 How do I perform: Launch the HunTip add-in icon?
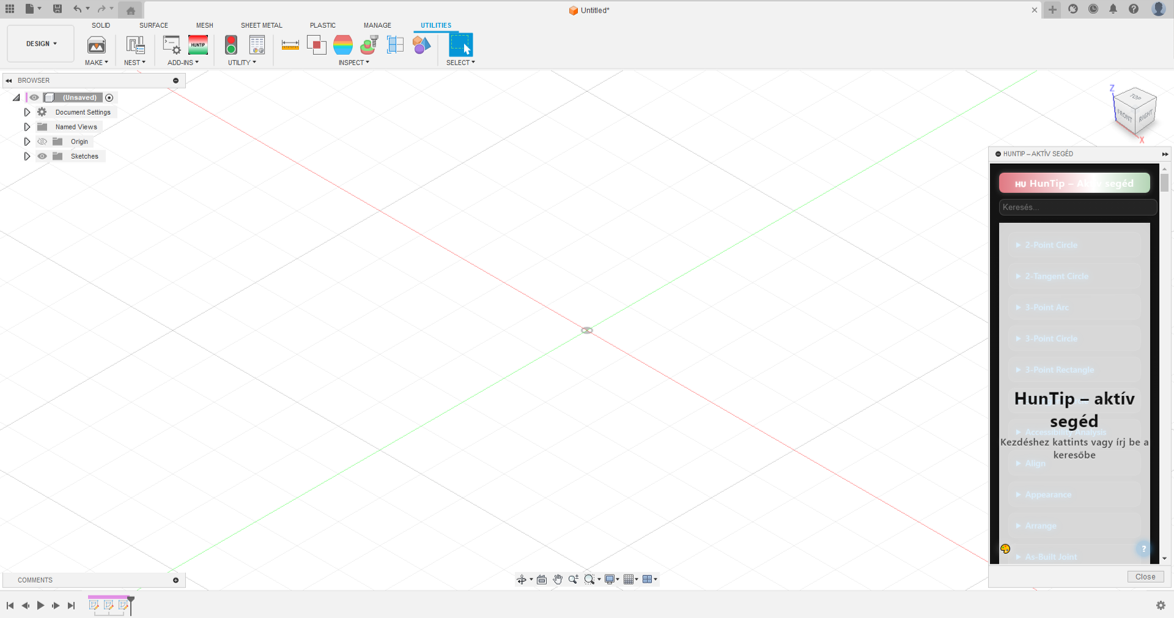click(198, 45)
